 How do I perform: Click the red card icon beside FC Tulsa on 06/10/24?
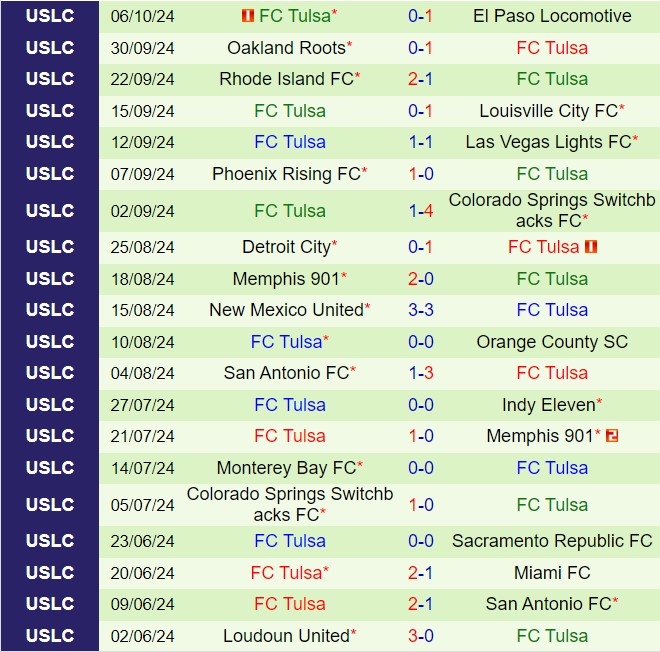(x=248, y=16)
